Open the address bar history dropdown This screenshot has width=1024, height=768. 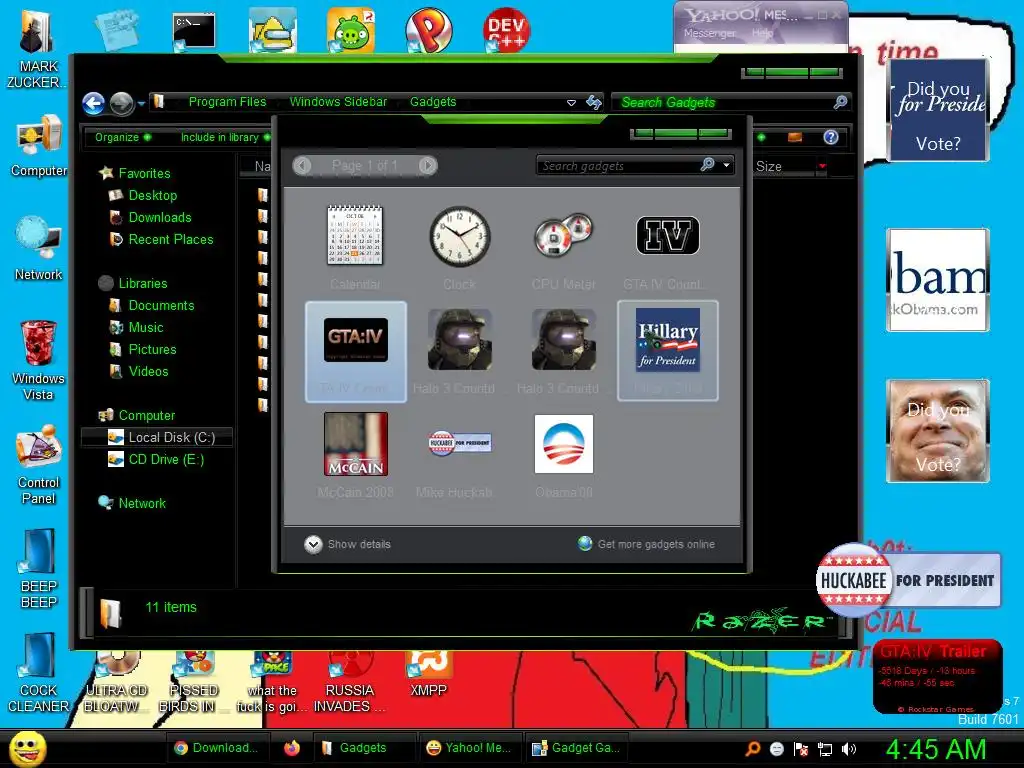[571, 103]
